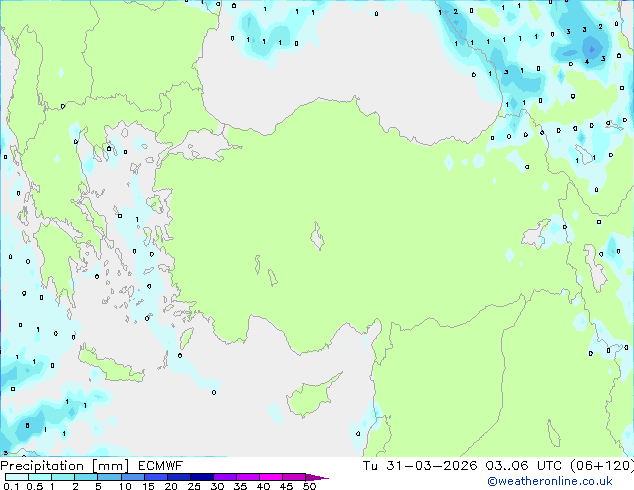Click the Precipitation [mm] title label

click(x=65, y=466)
